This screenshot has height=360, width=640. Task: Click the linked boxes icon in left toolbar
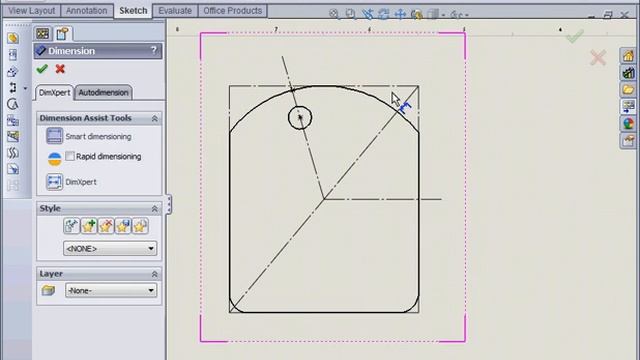(x=13, y=120)
